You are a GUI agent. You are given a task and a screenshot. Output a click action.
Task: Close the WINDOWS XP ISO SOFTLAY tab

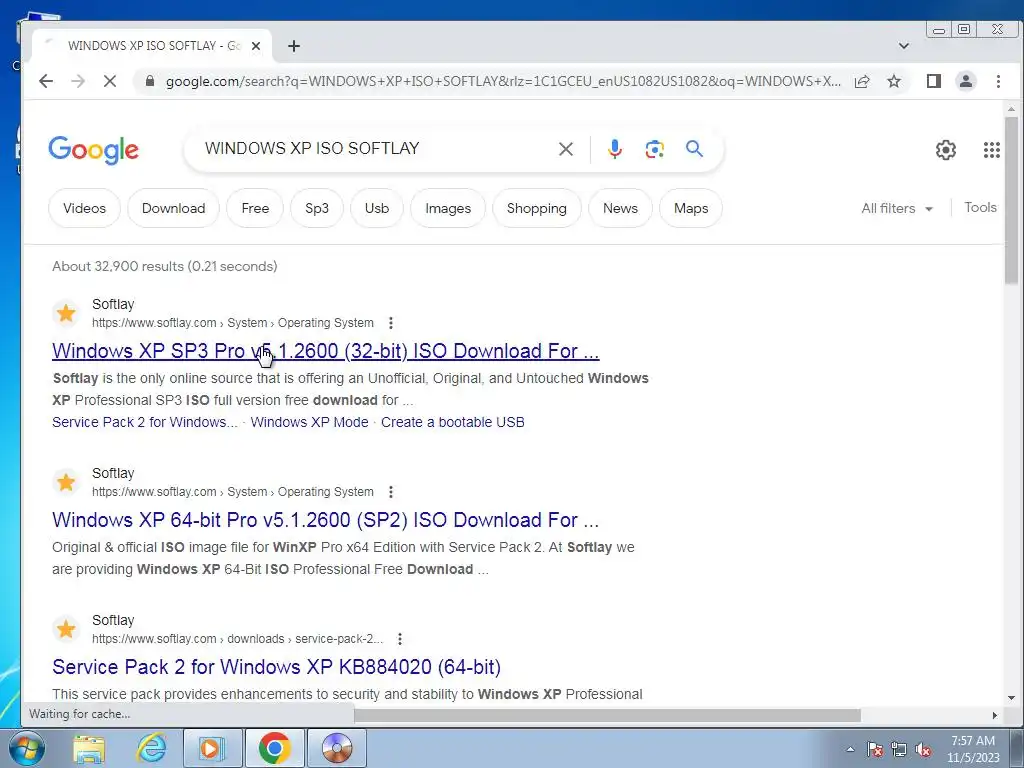[x=256, y=46]
